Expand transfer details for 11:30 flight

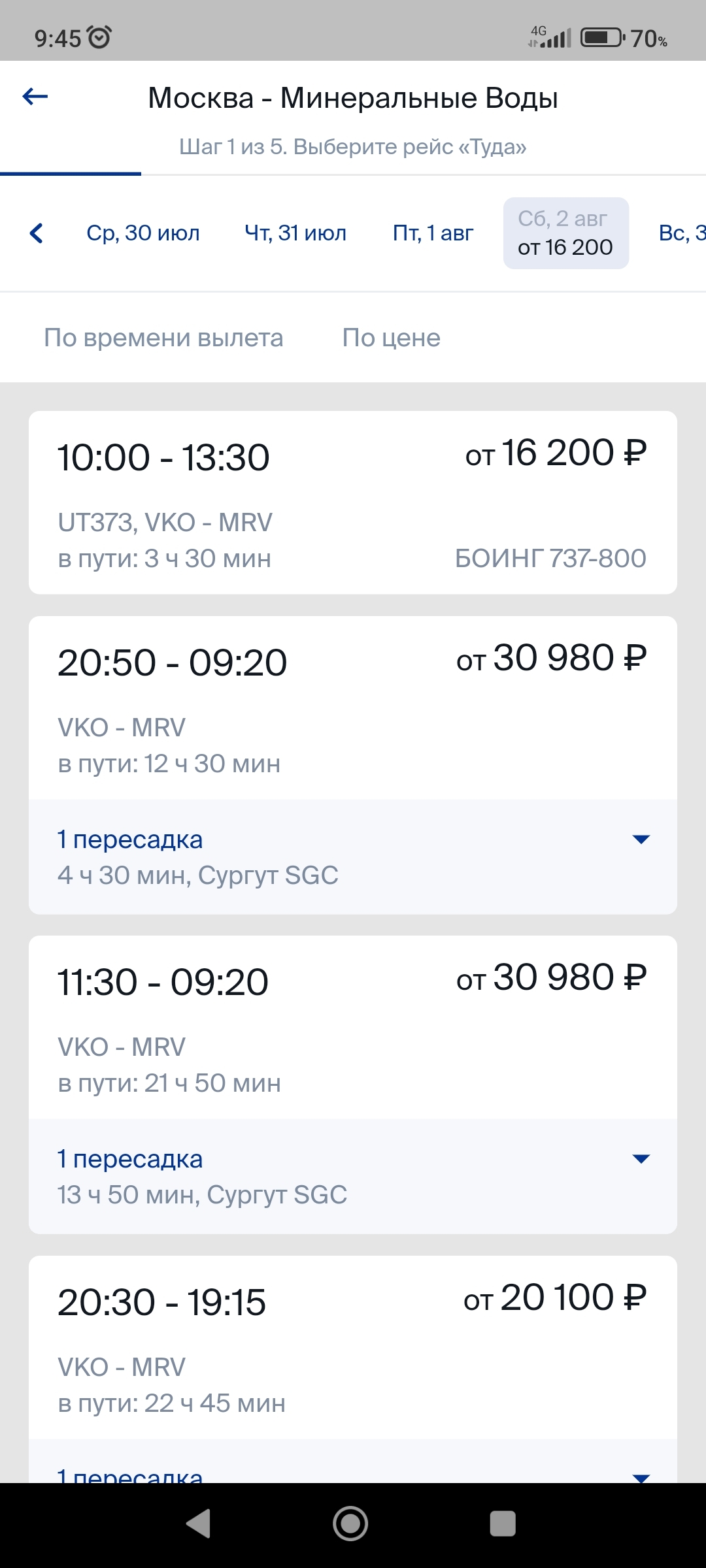tap(641, 1159)
